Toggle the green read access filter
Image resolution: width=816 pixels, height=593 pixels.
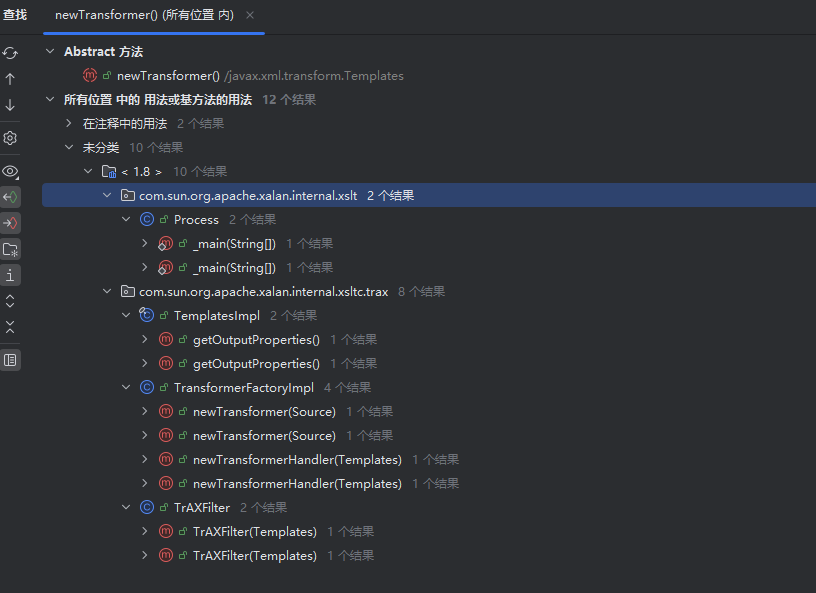[10, 197]
